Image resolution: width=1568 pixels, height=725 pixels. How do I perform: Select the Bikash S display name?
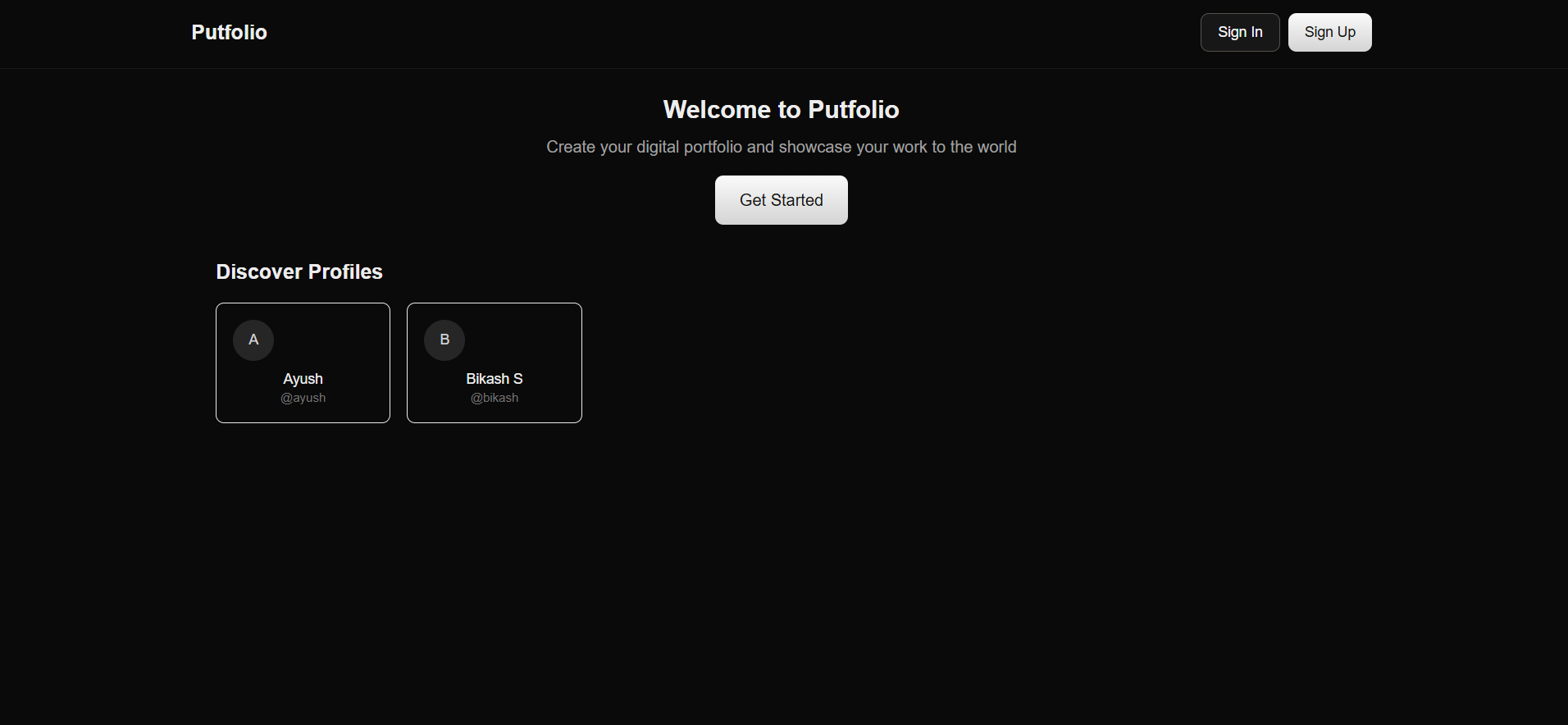(494, 379)
